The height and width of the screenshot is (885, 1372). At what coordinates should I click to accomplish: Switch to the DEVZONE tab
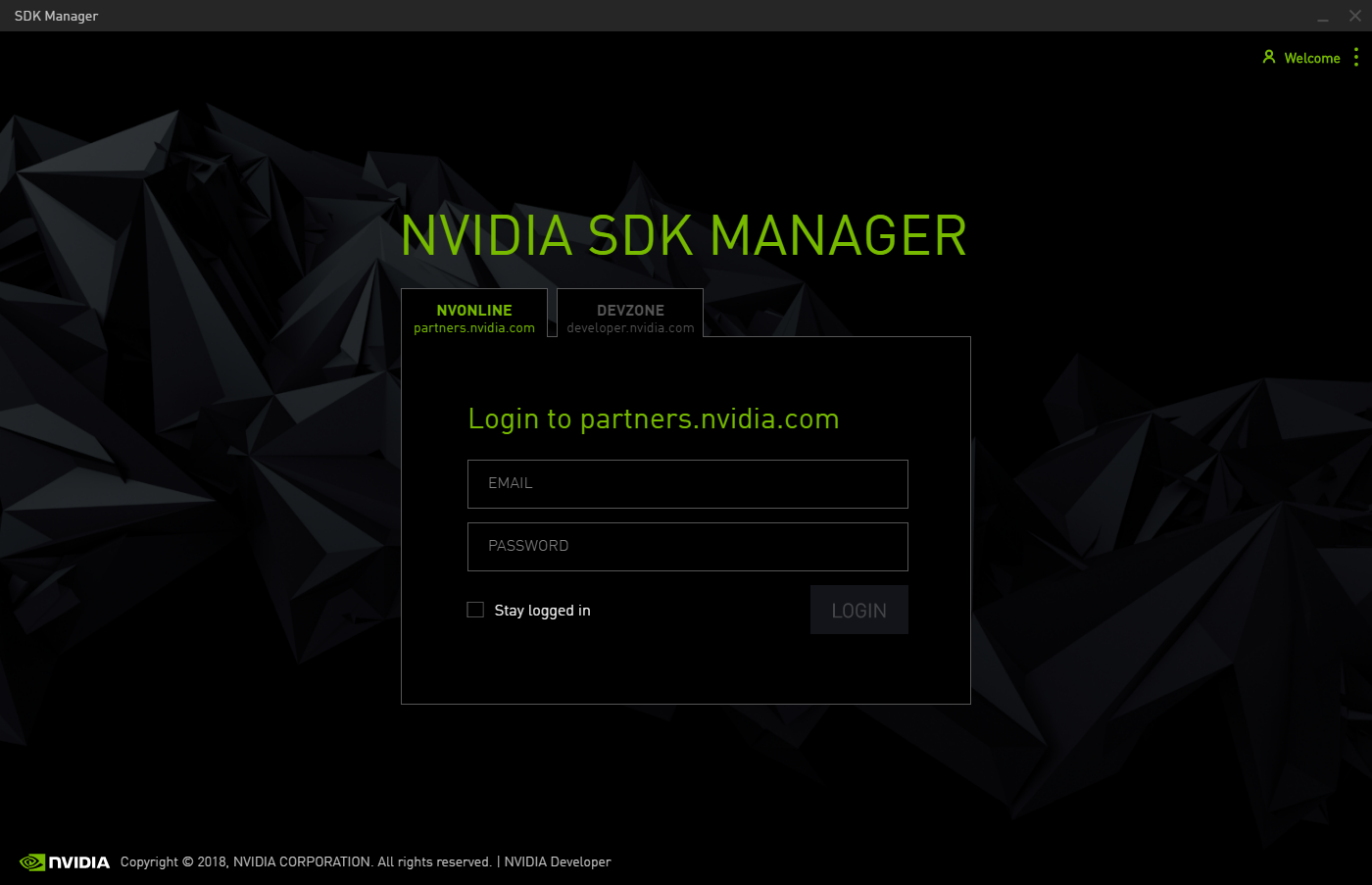pos(630,311)
